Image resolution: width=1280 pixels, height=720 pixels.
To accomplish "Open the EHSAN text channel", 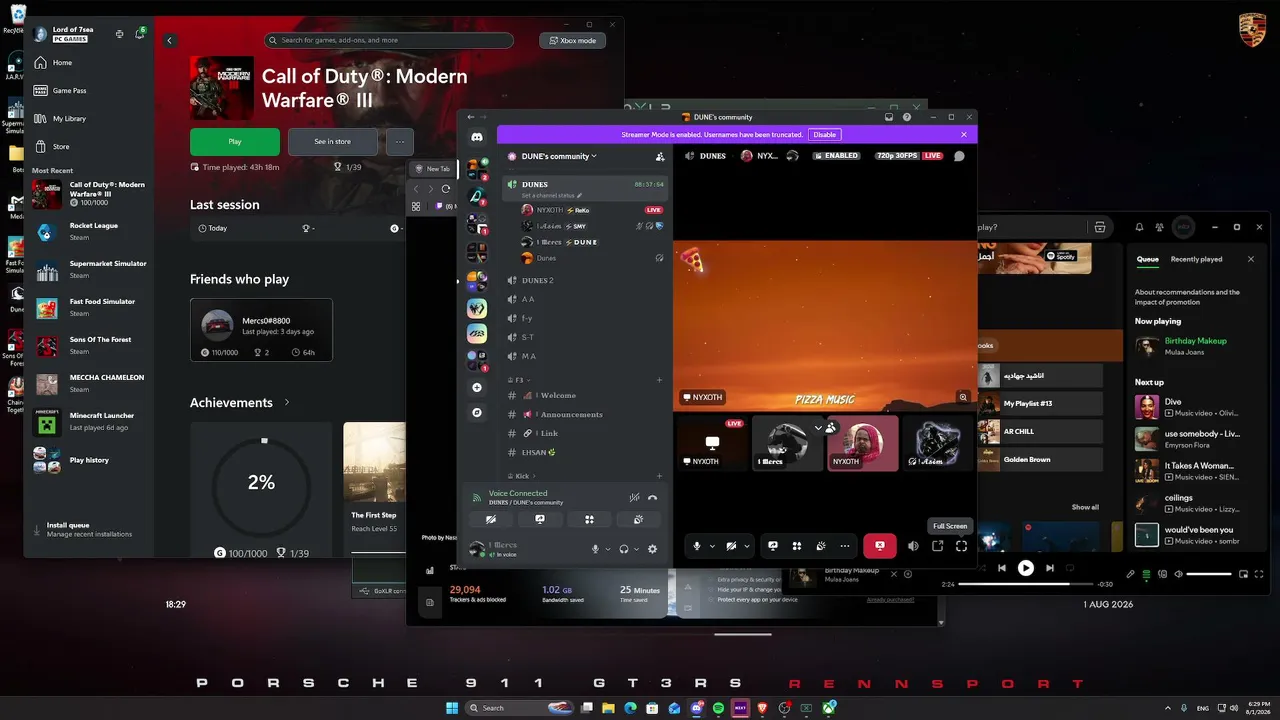I will point(584,452).
